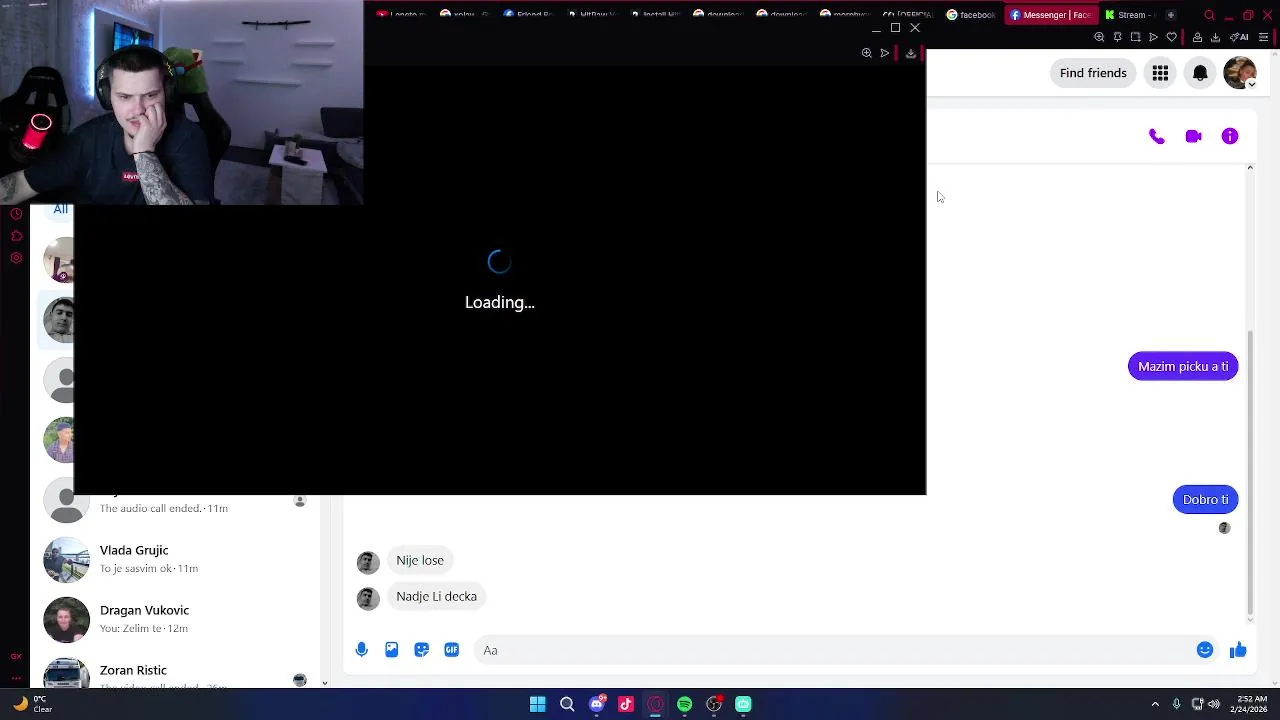1280x720 pixels.
Task: Click 'Nije lose' message bubble
Action: point(420,561)
